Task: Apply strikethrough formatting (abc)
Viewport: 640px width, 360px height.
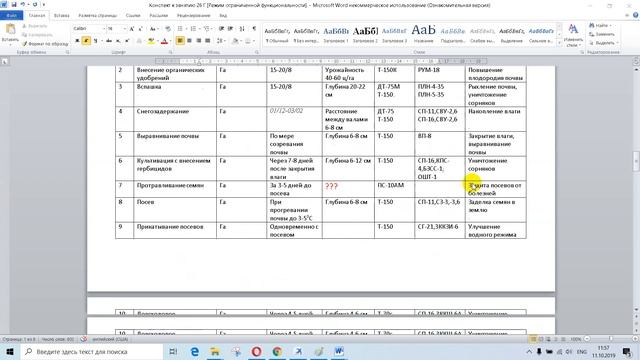Action: point(109,41)
